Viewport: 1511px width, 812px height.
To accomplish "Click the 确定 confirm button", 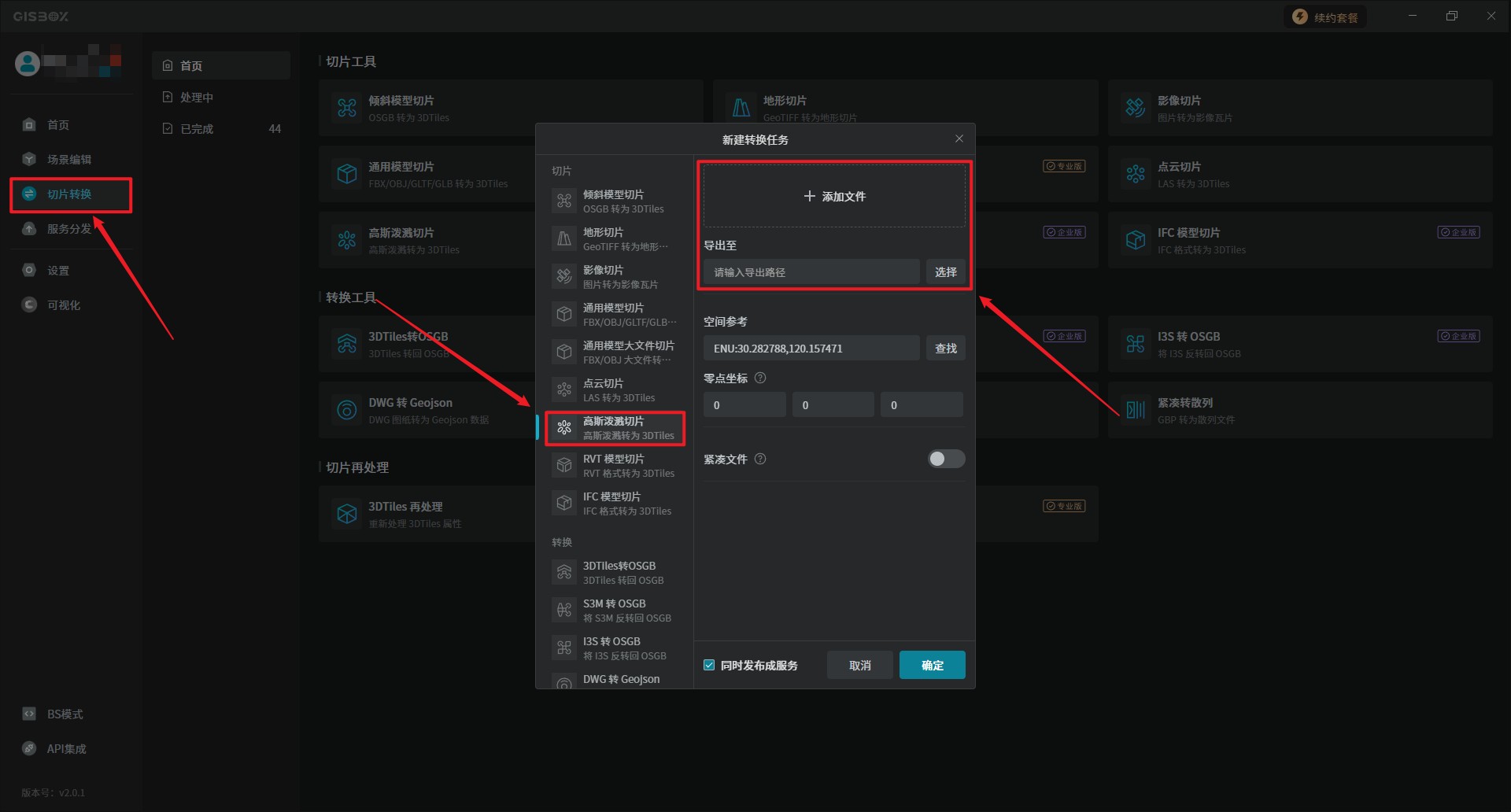I will 932,665.
